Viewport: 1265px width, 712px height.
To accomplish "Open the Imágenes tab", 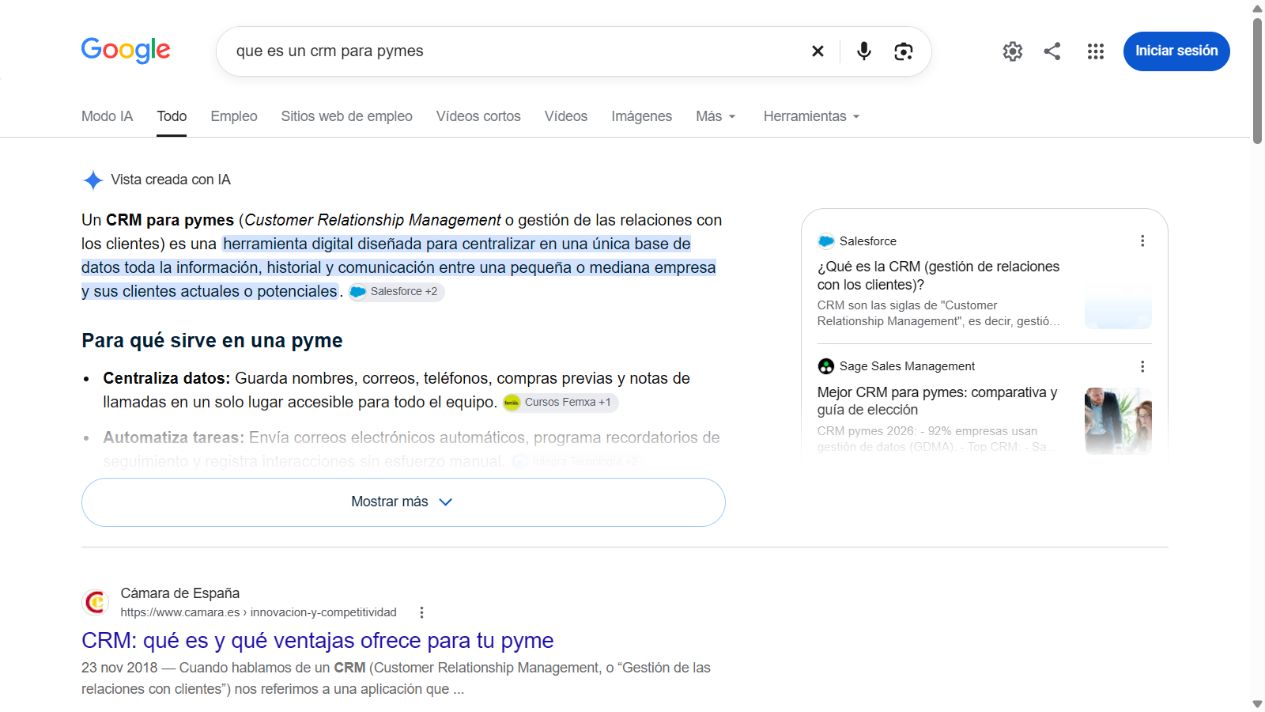I will (x=641, y=116).
